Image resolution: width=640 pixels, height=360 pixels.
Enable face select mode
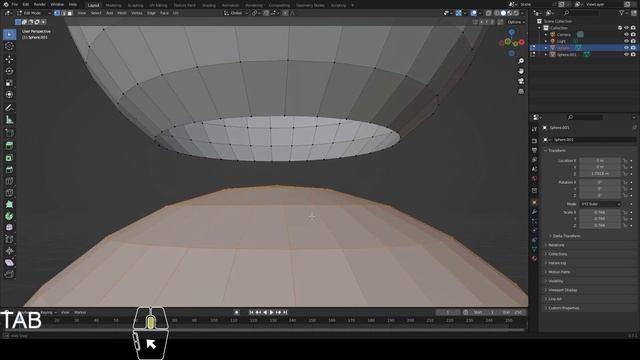point(70,13)
